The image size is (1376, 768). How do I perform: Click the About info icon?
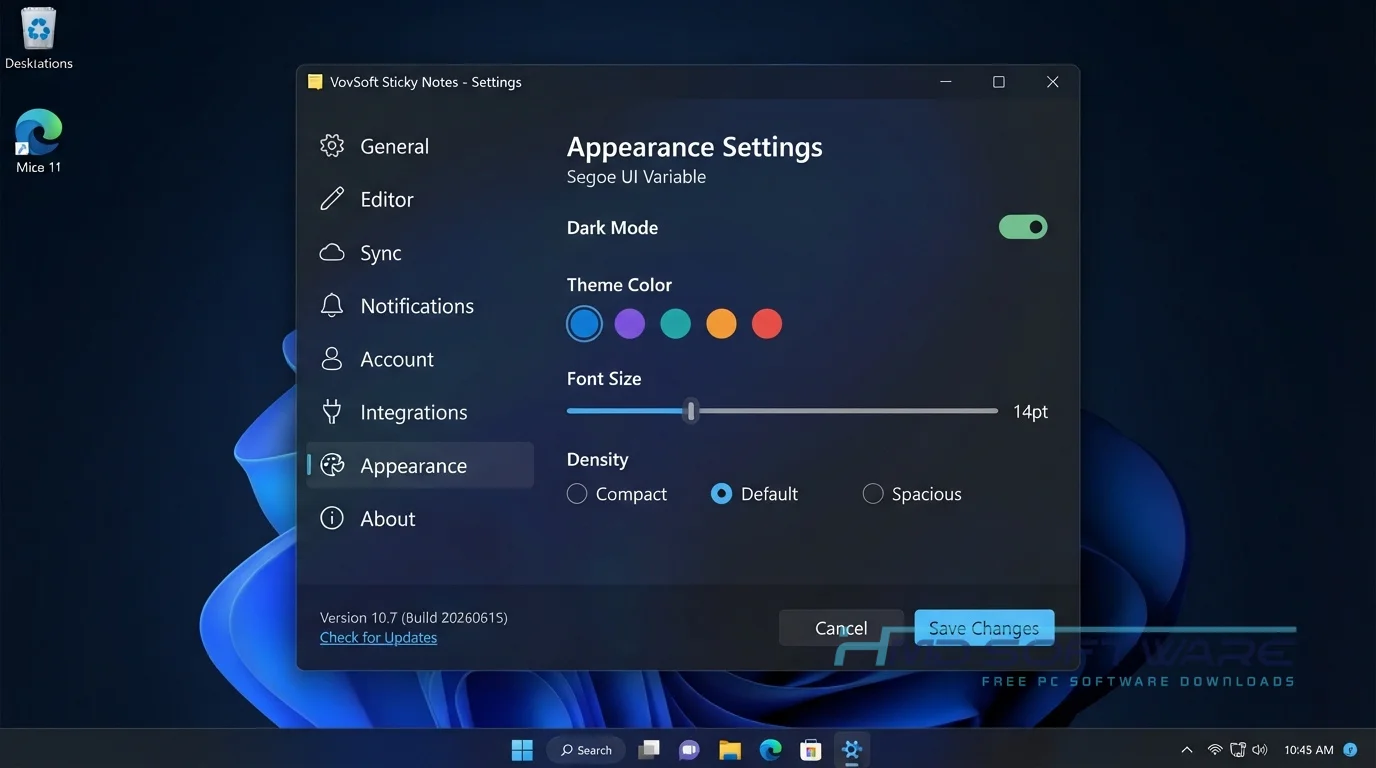tap(332, 518)
